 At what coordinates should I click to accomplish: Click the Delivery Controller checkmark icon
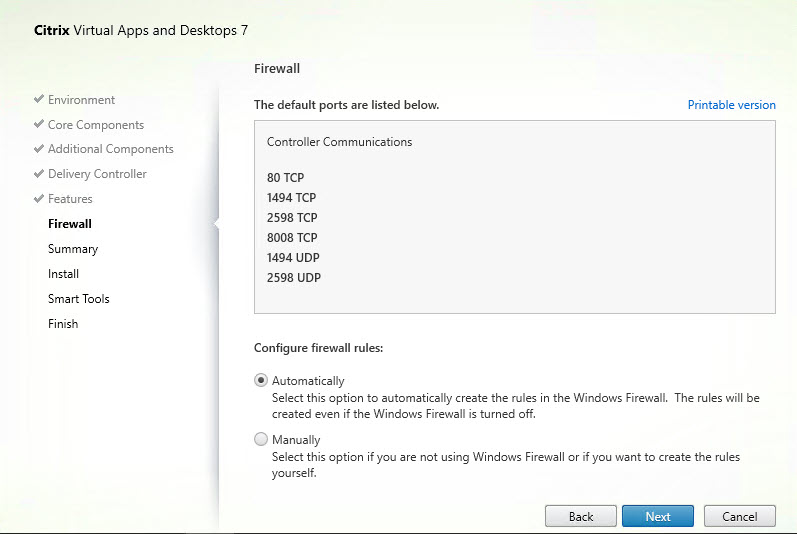coord(39,174)
